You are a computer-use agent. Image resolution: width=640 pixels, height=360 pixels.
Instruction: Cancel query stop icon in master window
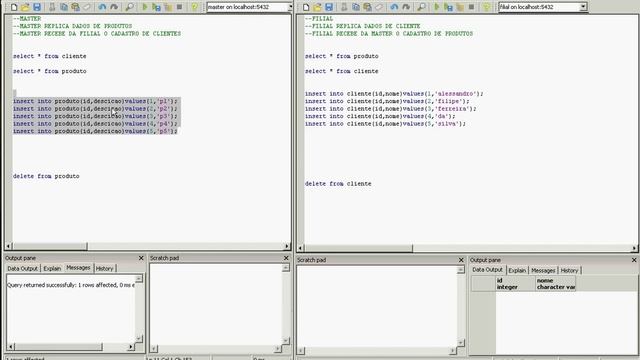point(179,7)
